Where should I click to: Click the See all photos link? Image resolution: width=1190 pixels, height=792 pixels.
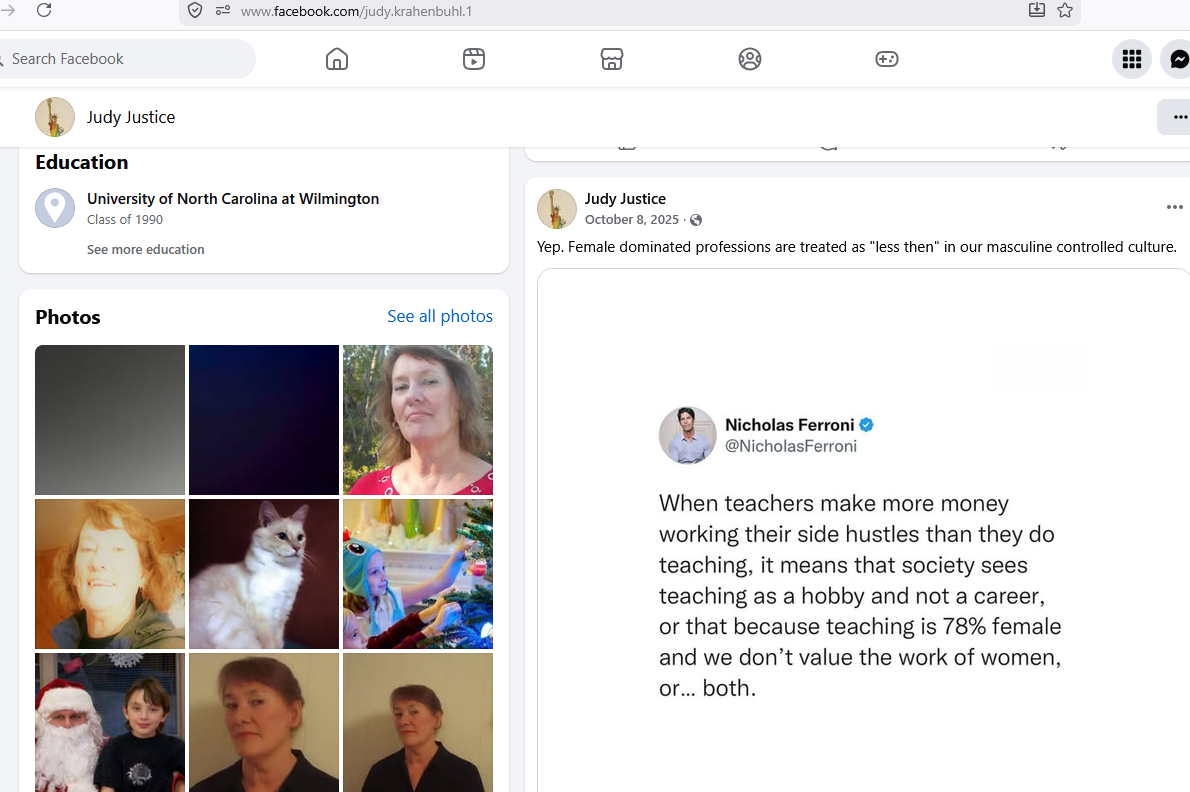pos(440,316)
